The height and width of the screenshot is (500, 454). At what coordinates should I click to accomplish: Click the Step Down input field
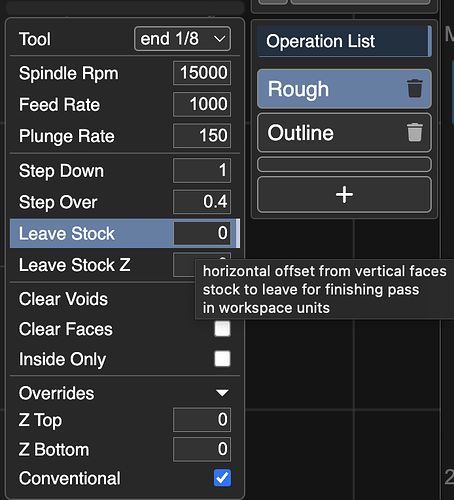[202, 171]
